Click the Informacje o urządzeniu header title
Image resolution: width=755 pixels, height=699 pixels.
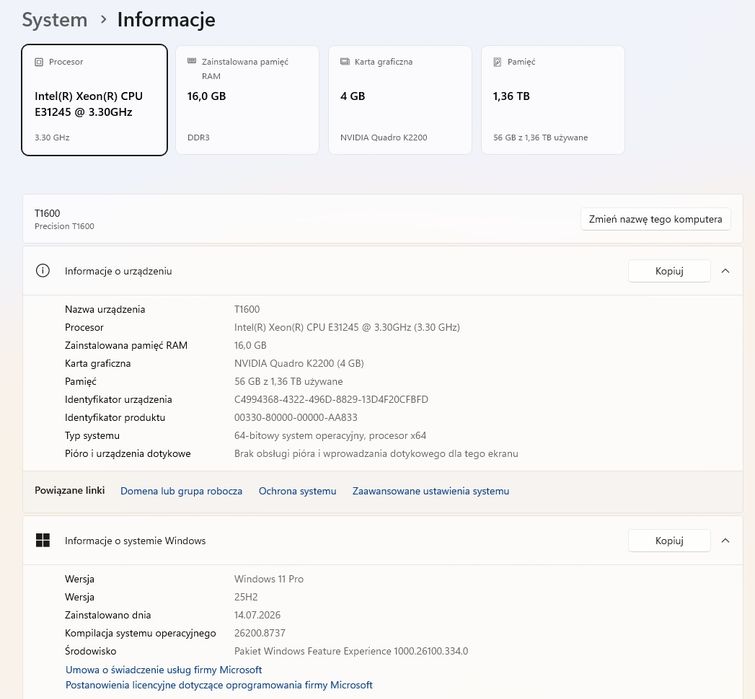pos(118,271)
